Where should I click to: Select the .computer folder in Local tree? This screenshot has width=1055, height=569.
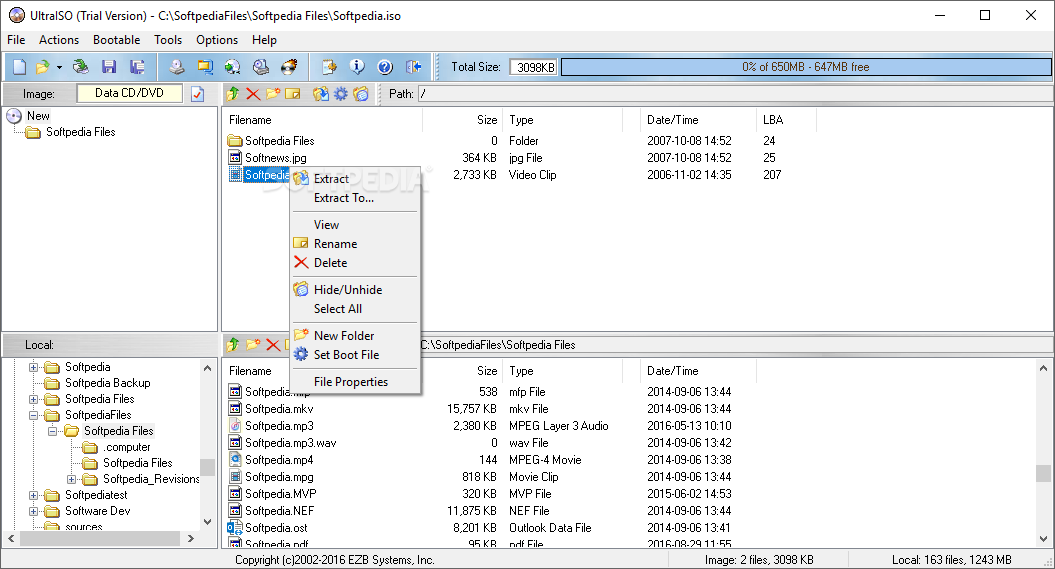tap(126, 447)
